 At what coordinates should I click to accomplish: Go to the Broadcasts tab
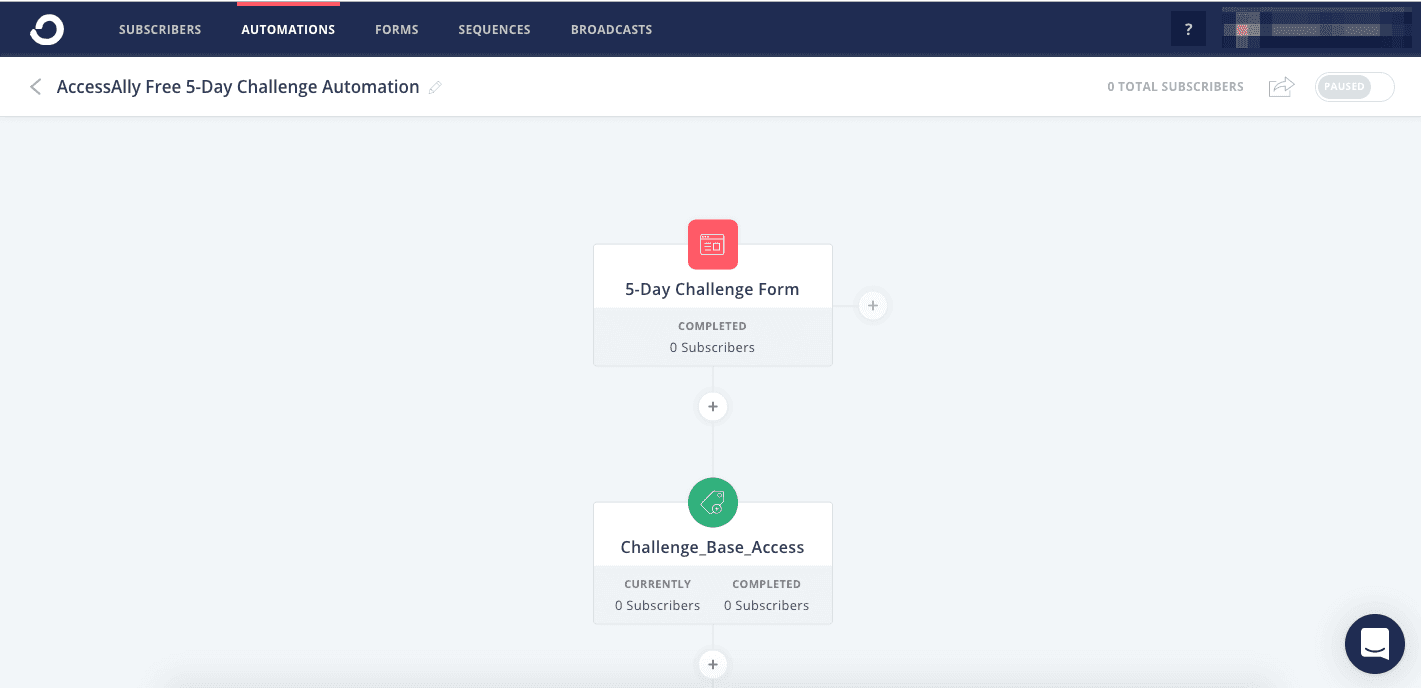[611, 30]
